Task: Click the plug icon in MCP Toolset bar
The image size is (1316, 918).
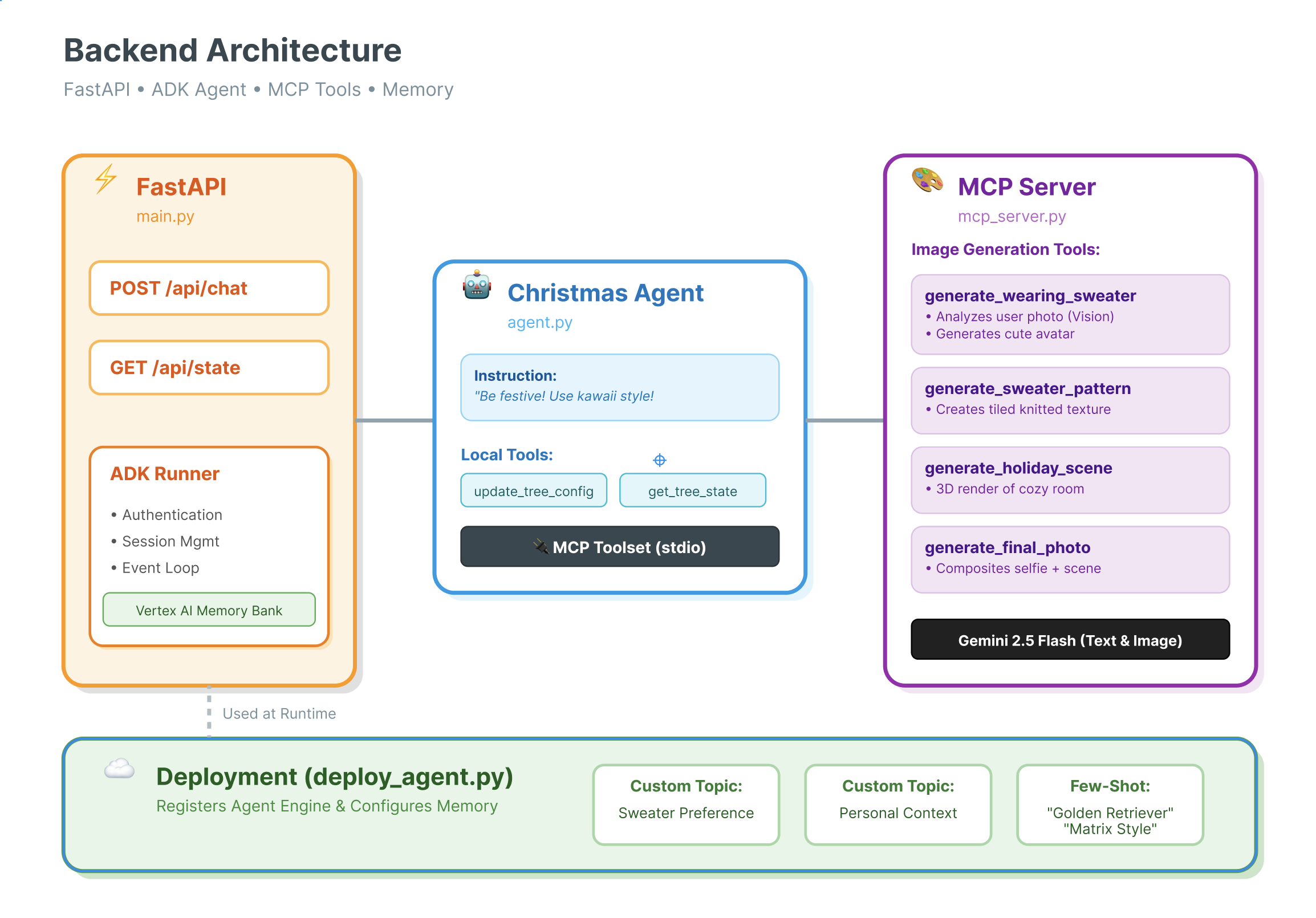Action: point(541,547)
